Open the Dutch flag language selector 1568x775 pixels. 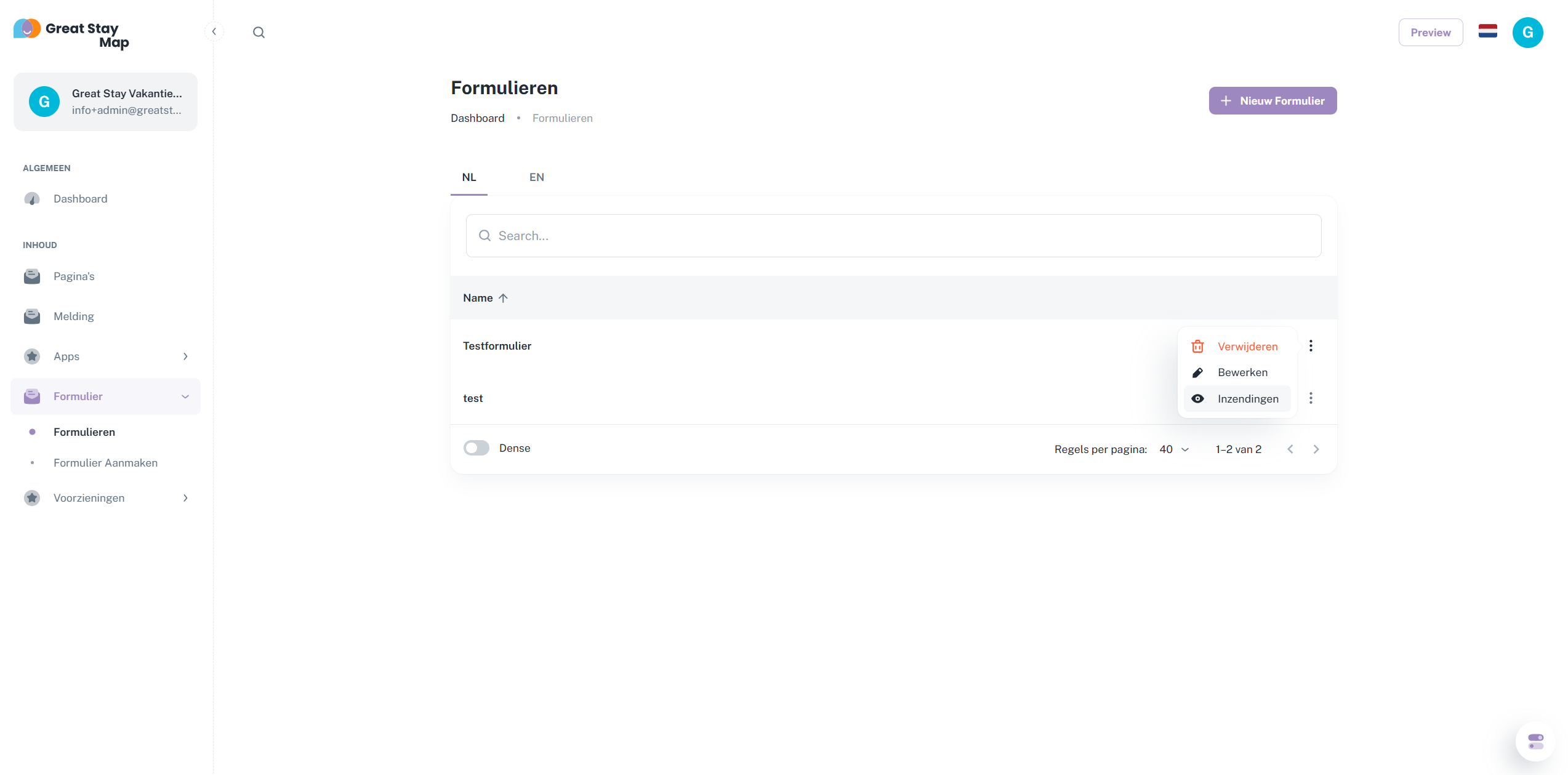[1487, 32]
